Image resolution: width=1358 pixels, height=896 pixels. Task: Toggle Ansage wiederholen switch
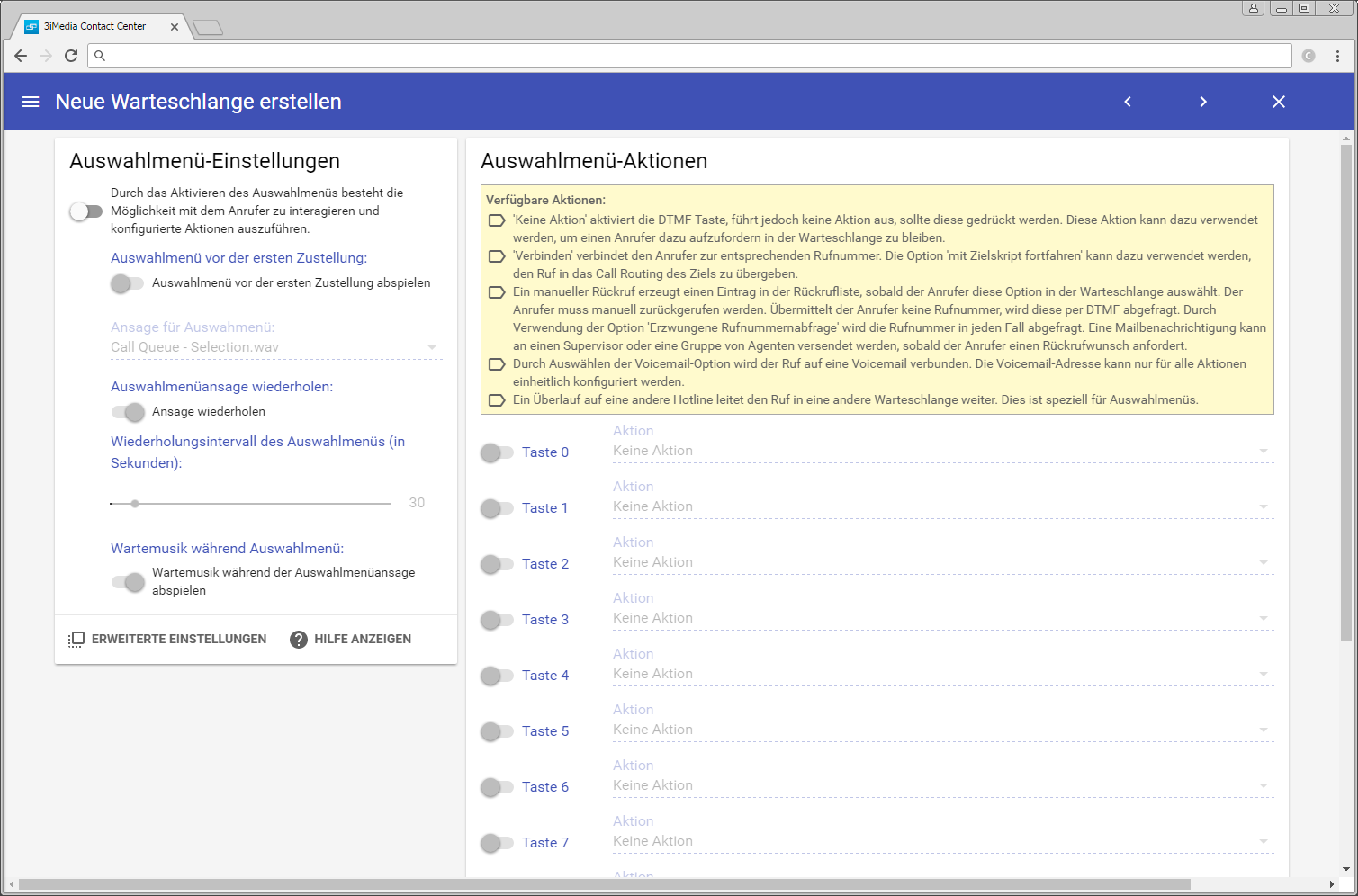coord(128,412)
